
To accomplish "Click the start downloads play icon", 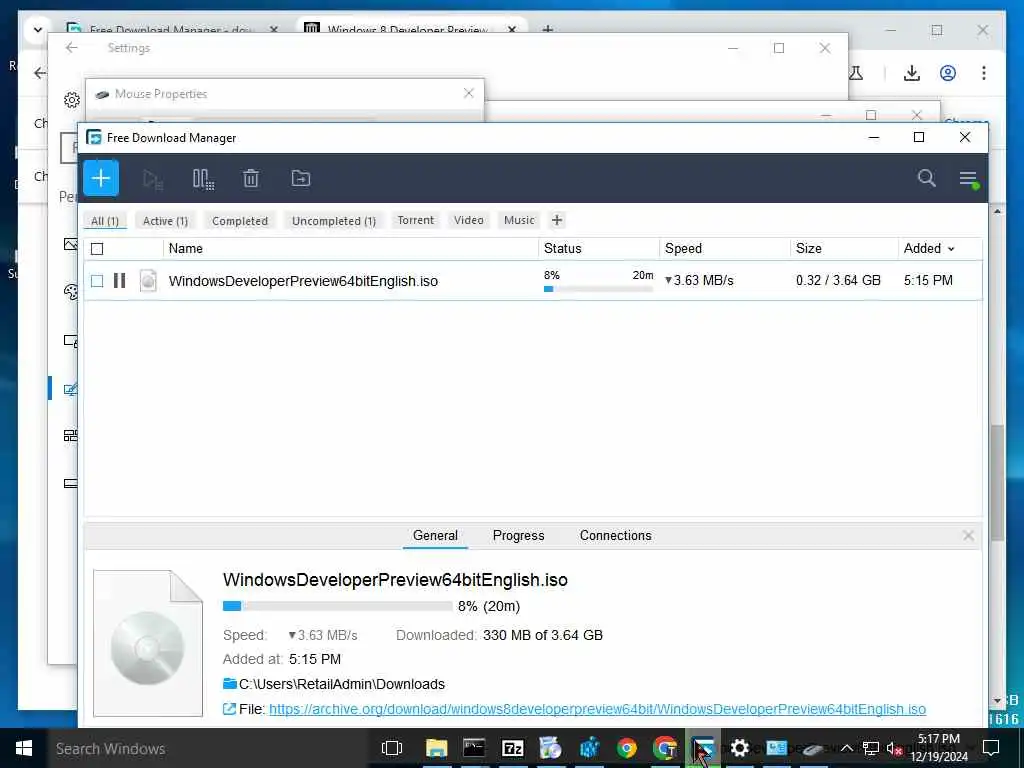I will (153, 179).
